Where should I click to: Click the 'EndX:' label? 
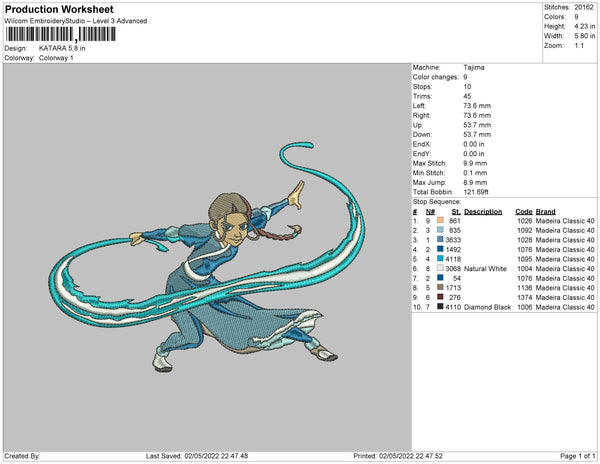(x=422, y=144)
